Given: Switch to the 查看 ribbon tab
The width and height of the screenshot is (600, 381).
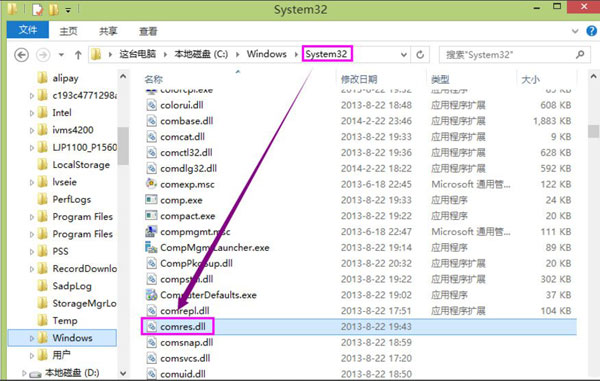Looking at the screenshot, I should coord(148,31).
